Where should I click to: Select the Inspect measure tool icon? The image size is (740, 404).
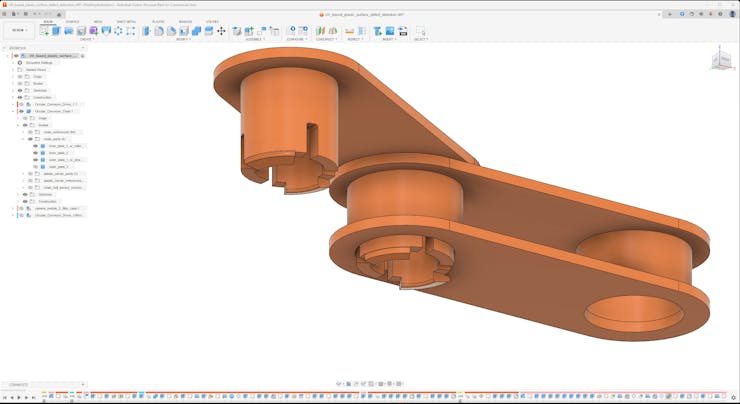point(350,31)
